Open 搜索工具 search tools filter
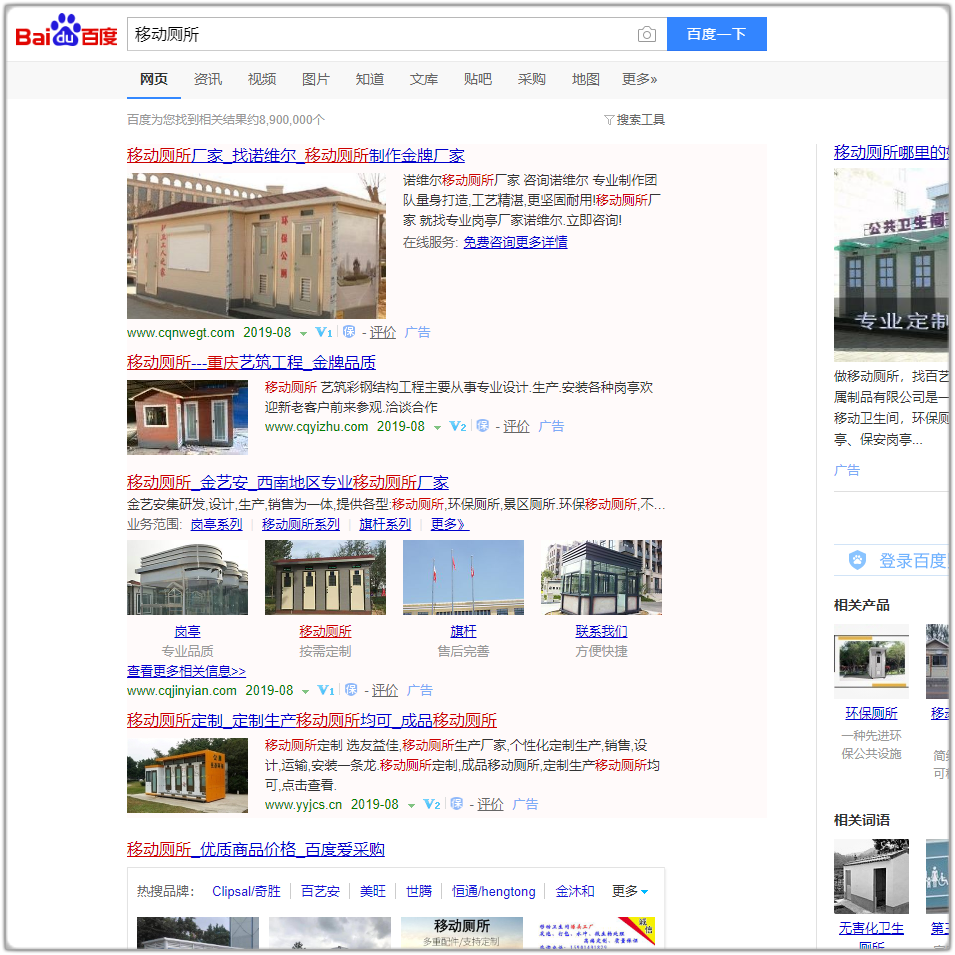 [635, 120]
